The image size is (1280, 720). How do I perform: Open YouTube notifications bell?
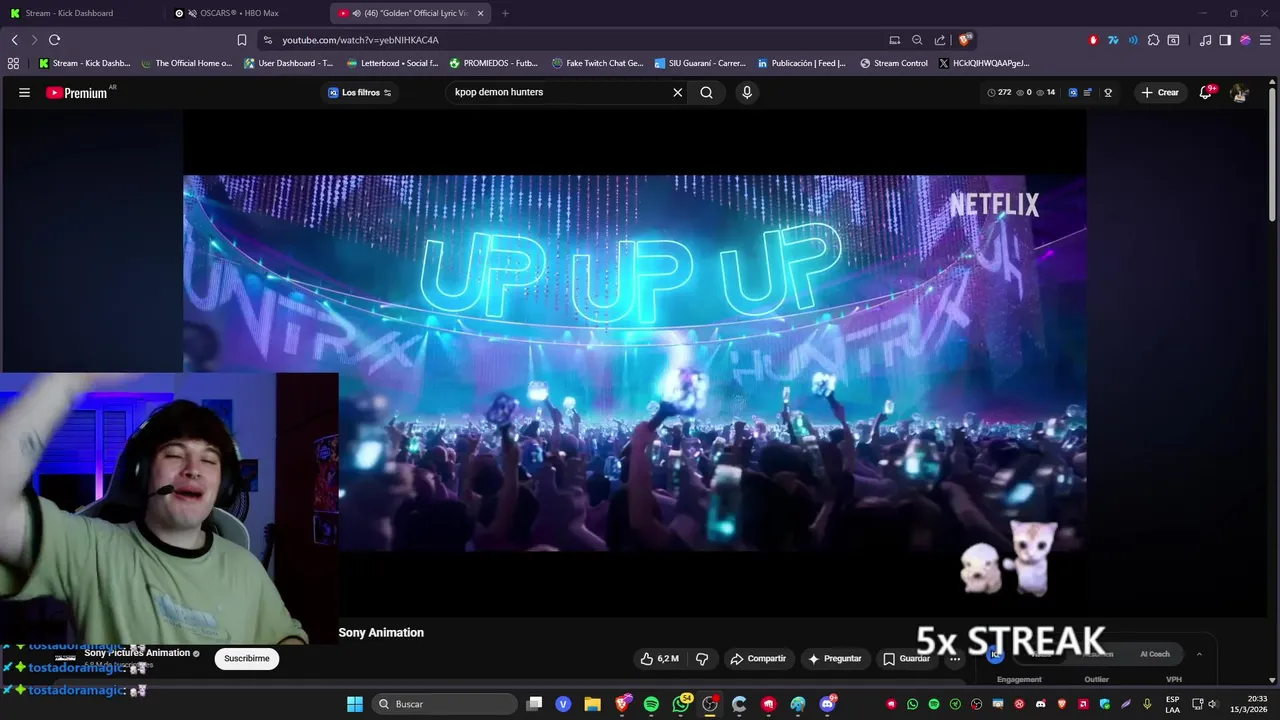(1207, 92)
